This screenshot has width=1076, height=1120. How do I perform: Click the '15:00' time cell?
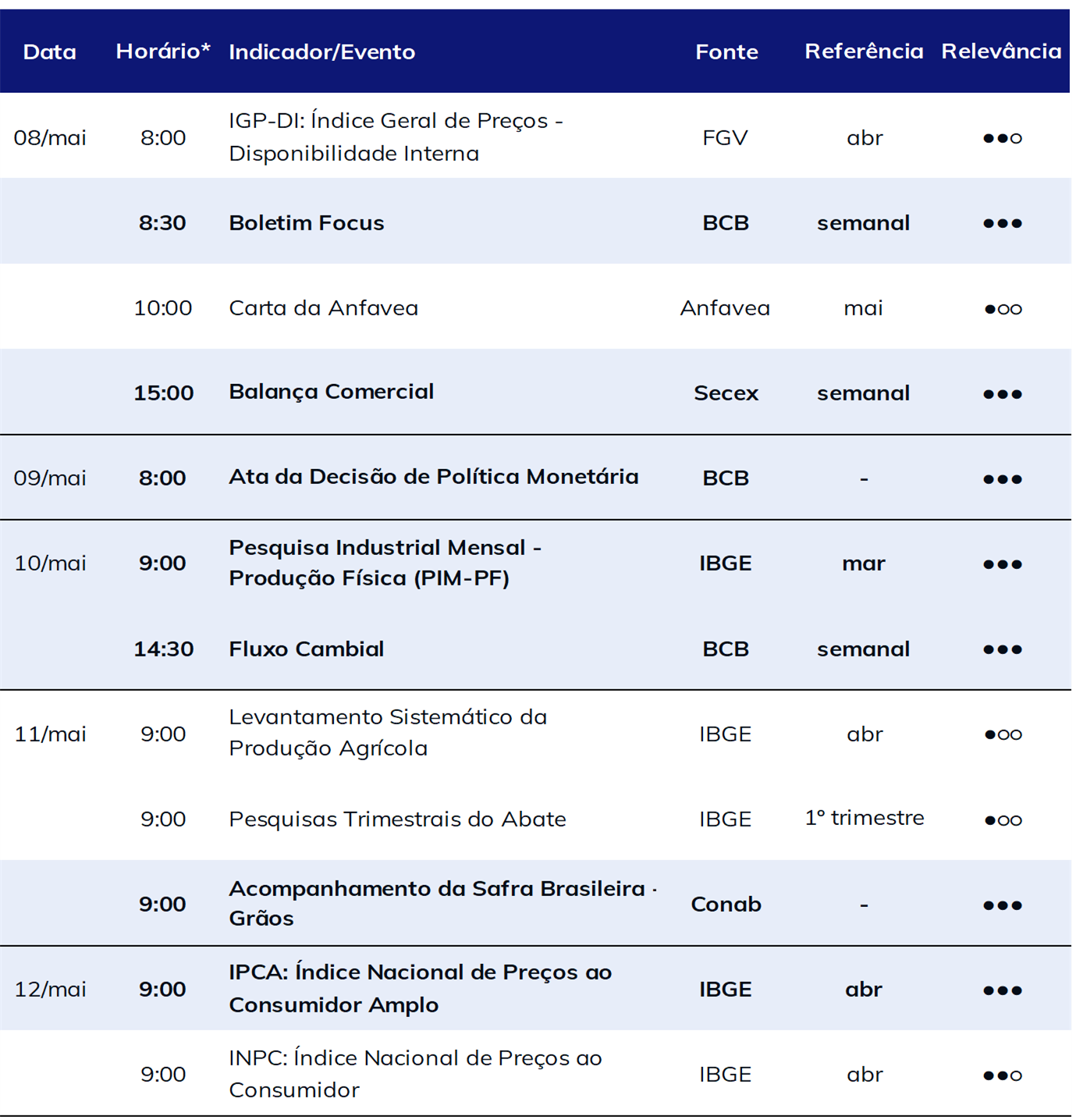[x=163, y=393]
